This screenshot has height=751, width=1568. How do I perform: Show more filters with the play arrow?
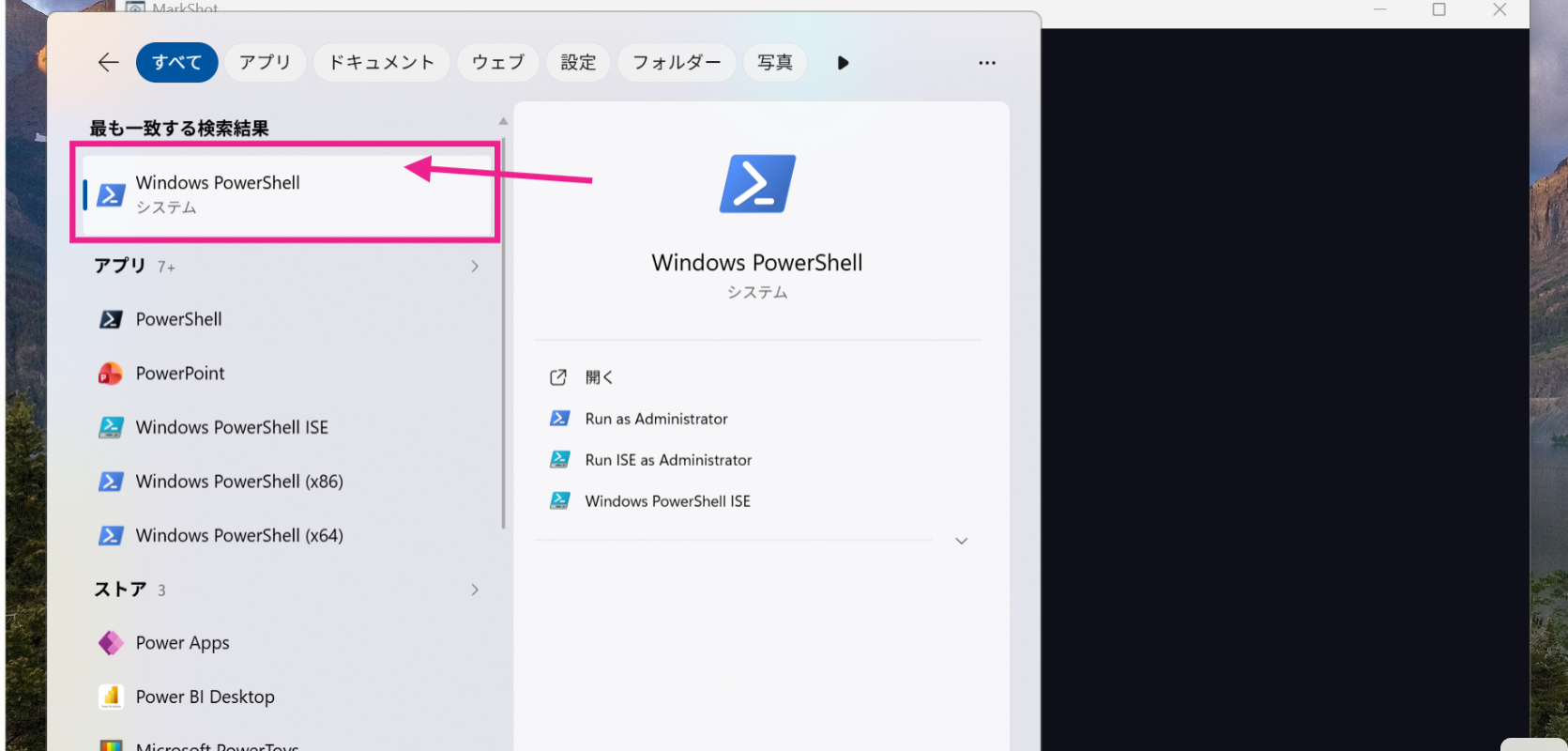click(843, 63)
